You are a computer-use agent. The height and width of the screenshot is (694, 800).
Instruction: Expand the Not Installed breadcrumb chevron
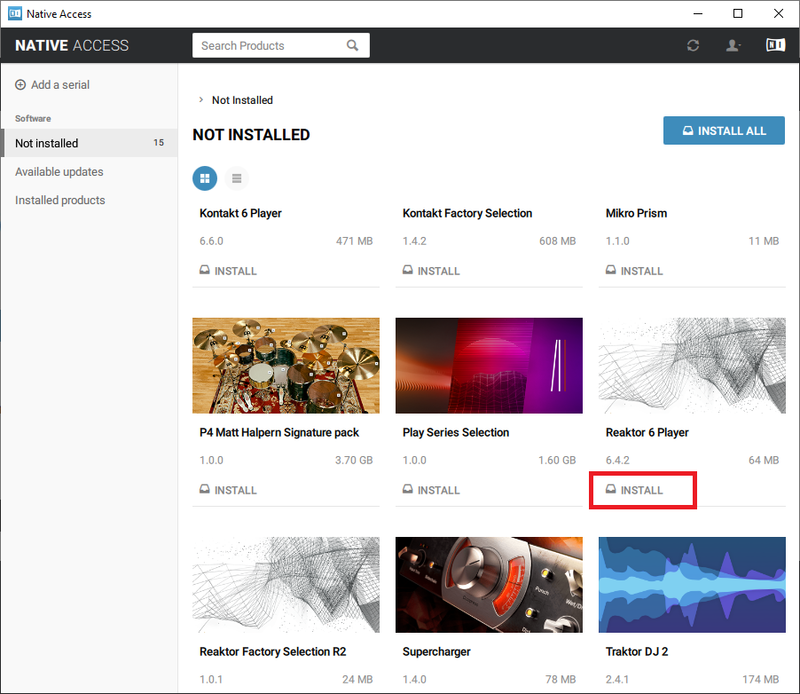201,100
